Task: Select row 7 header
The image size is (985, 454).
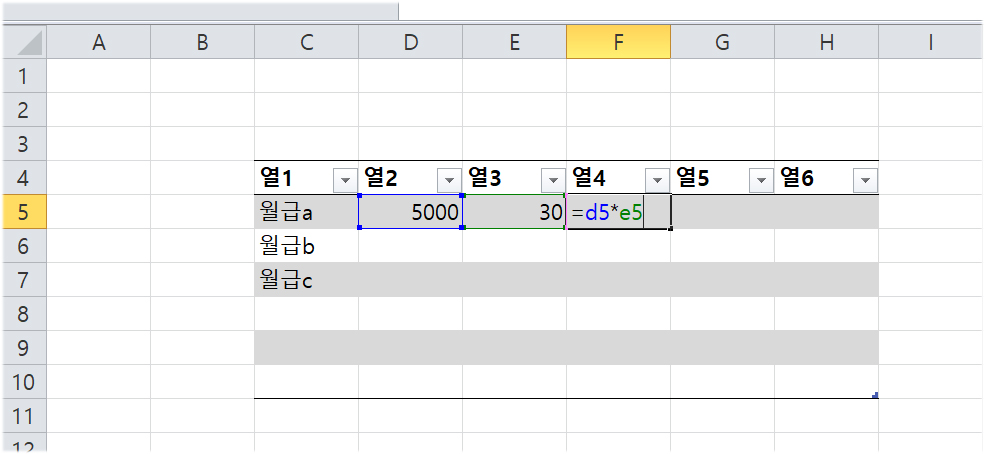Action: pos(24,279)
